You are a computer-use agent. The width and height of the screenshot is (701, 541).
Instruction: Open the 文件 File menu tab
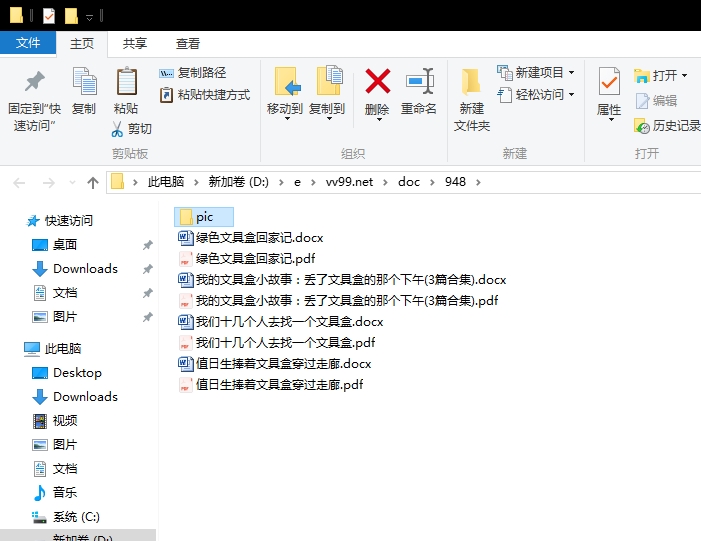tap(28, 43)
